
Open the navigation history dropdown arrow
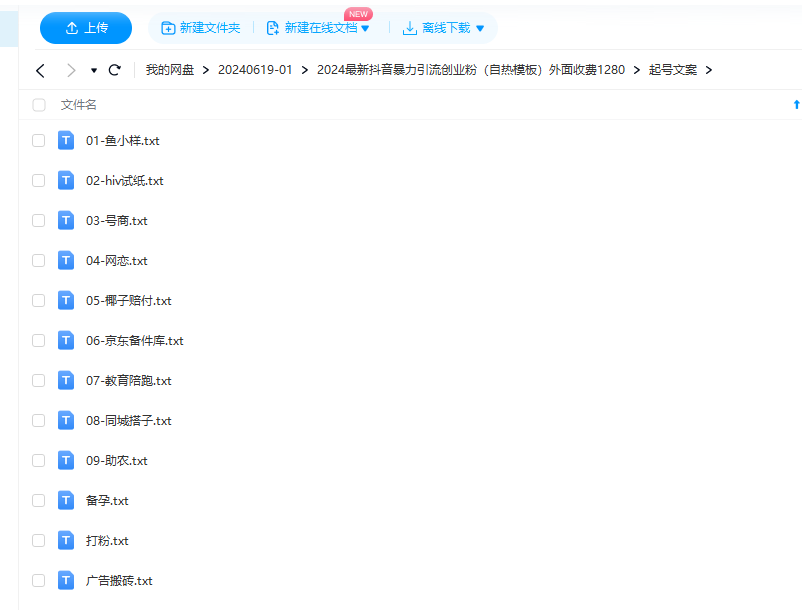(x=94, y=71)
